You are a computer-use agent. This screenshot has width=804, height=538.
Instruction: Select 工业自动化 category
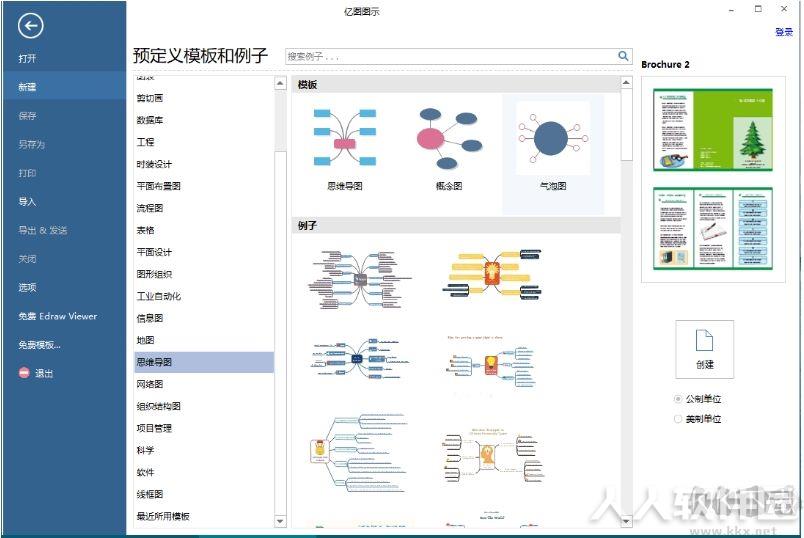158,296
